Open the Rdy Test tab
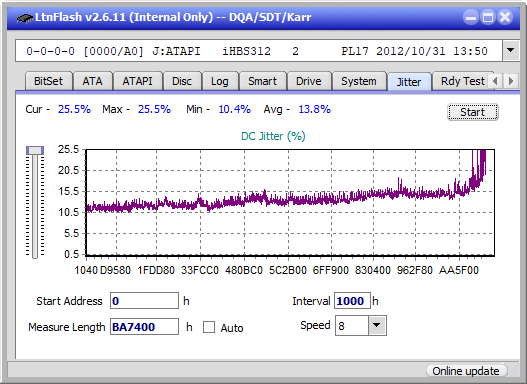The height and width of the screenshot is (384, 527). [462, 81]
